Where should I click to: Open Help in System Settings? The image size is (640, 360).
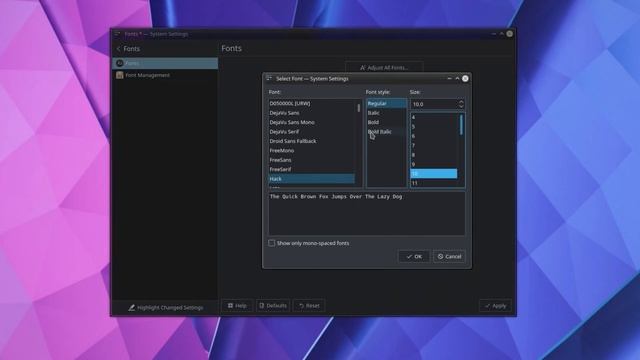pyautogui.click(x=237, y=305)
